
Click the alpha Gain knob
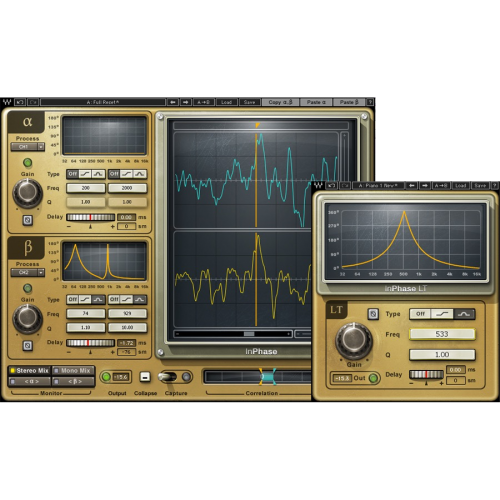coord(28,193)
